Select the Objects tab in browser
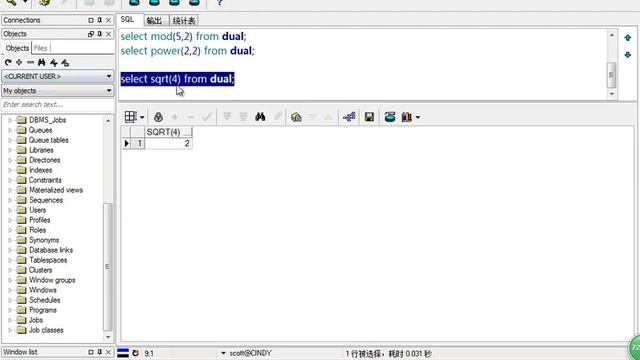The width and height of the screenshot is (640, 360). click(x=17, y=48)
